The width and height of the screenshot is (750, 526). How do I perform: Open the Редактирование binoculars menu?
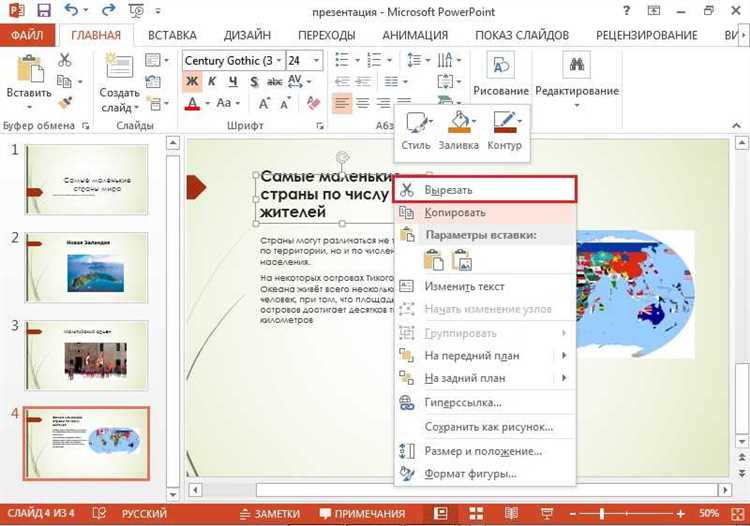tap(577, 77)
